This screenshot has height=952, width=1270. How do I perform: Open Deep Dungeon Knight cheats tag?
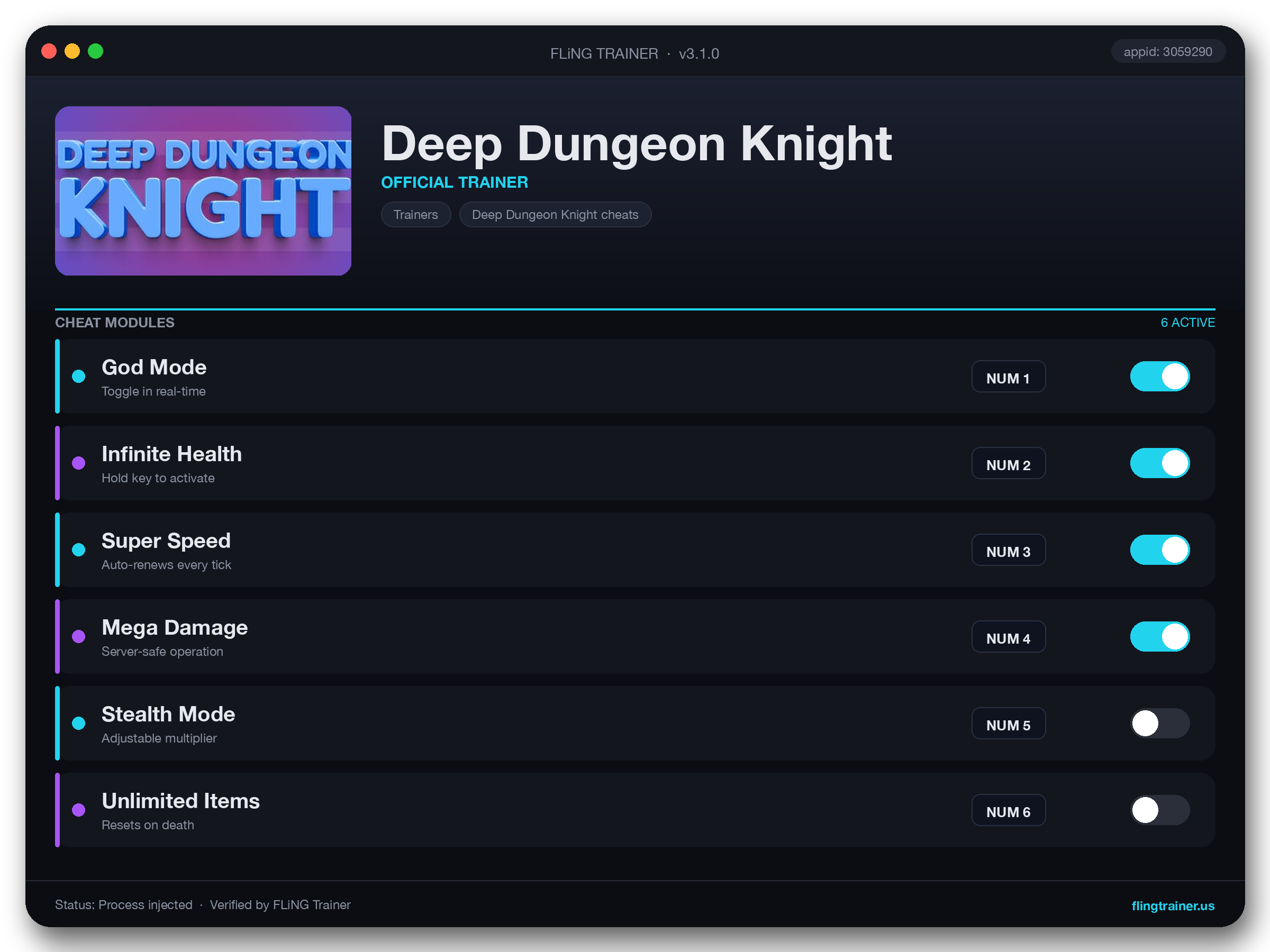point(555,215)
